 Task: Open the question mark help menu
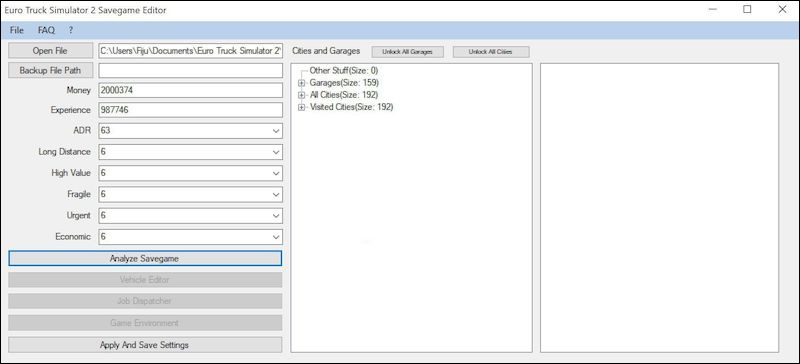tap(70, 30)
